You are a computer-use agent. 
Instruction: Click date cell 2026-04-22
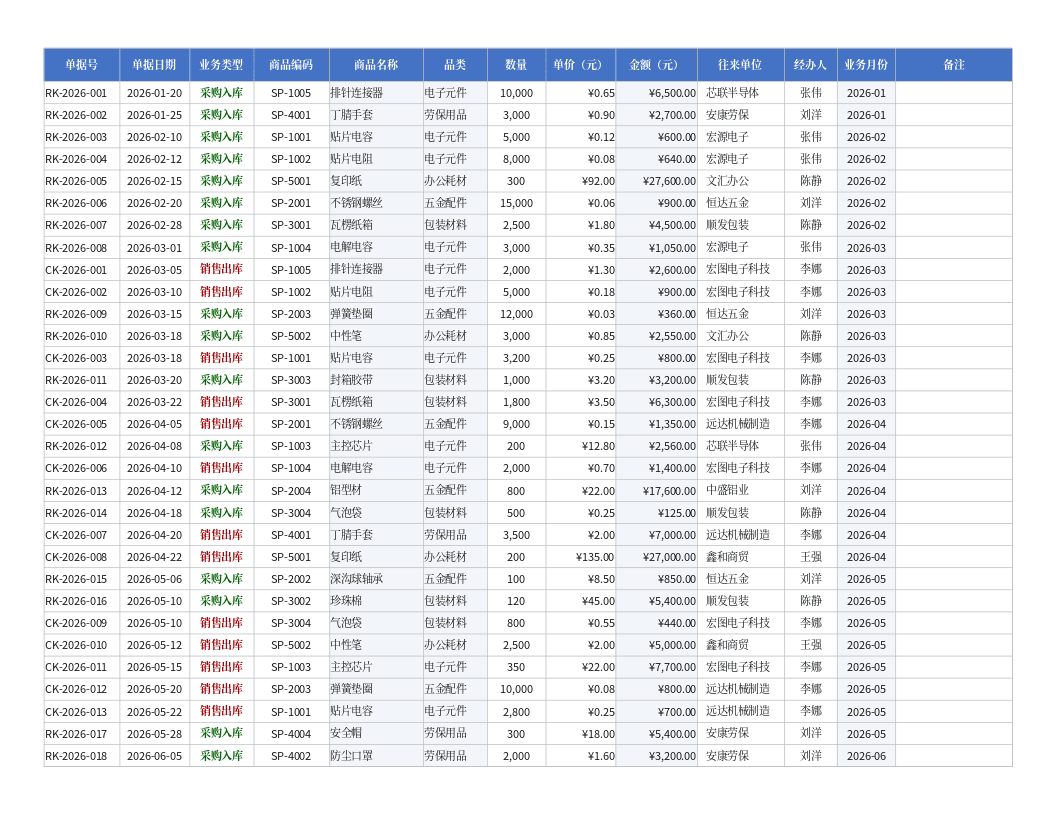(154, 557)
